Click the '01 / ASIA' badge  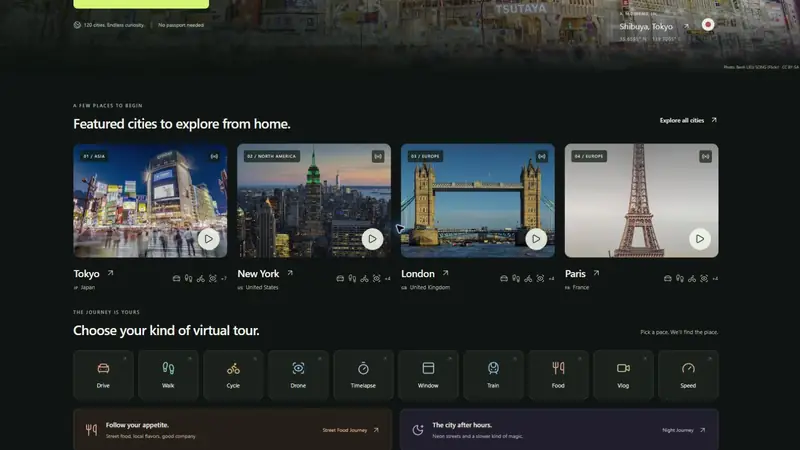click(x=94, y=156)
